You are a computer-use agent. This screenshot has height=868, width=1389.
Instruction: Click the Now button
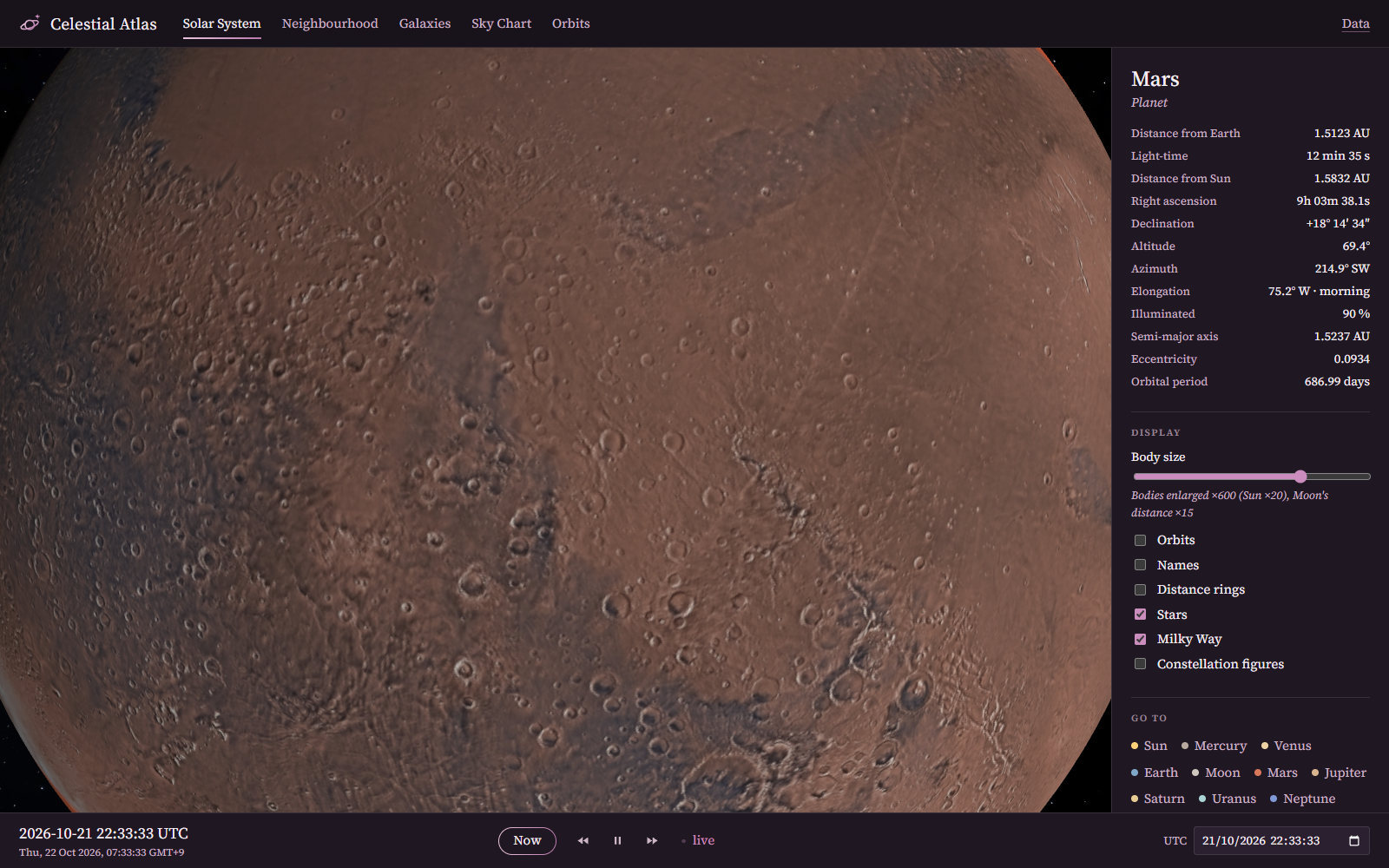[x=527, y=840]
